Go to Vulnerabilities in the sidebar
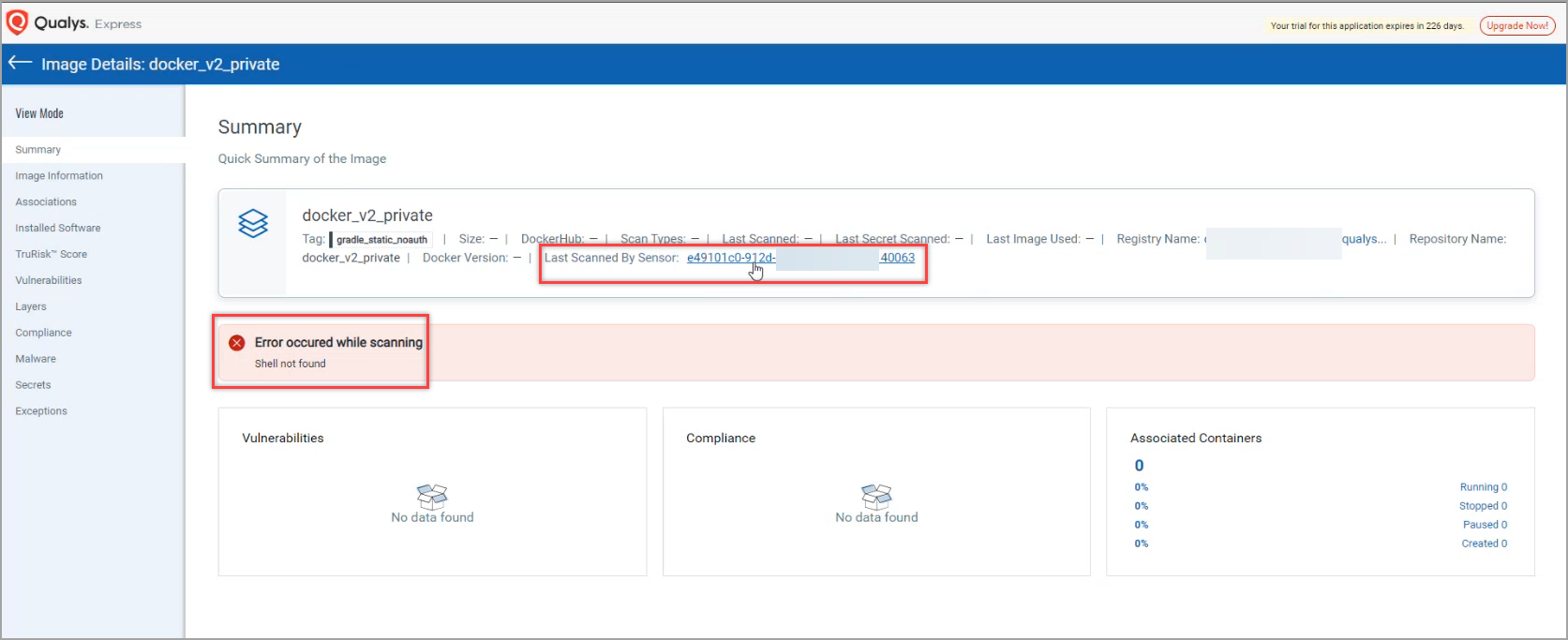1568x640 pixels. click(49, 281)
